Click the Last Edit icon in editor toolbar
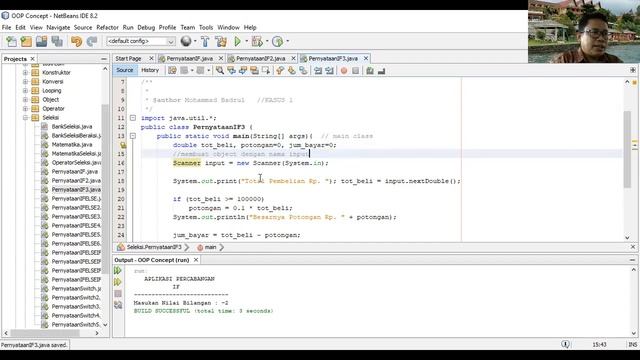 click(x=172, y=71)
